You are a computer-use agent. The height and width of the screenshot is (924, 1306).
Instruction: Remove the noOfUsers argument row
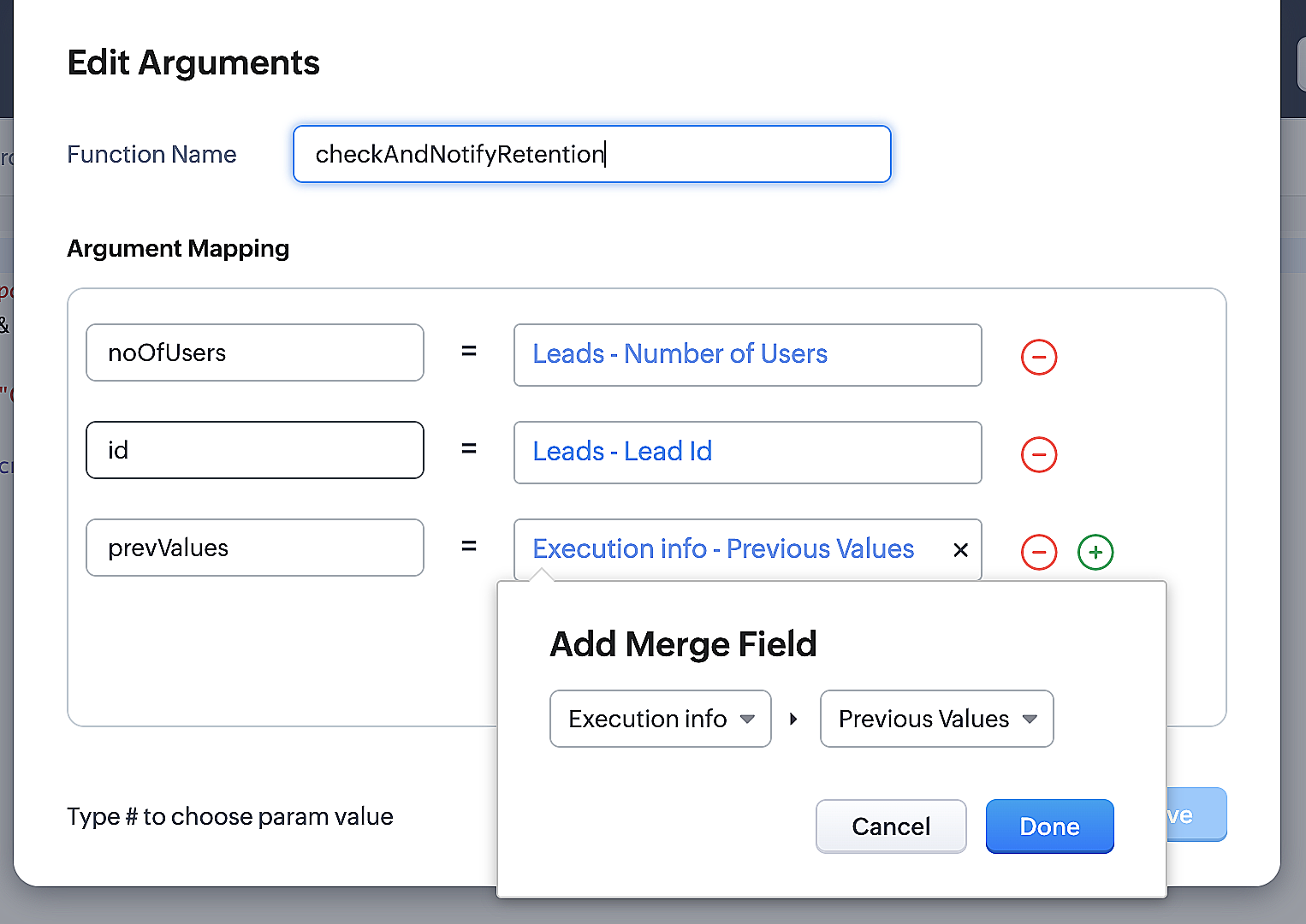click(x=1039, y=357)
